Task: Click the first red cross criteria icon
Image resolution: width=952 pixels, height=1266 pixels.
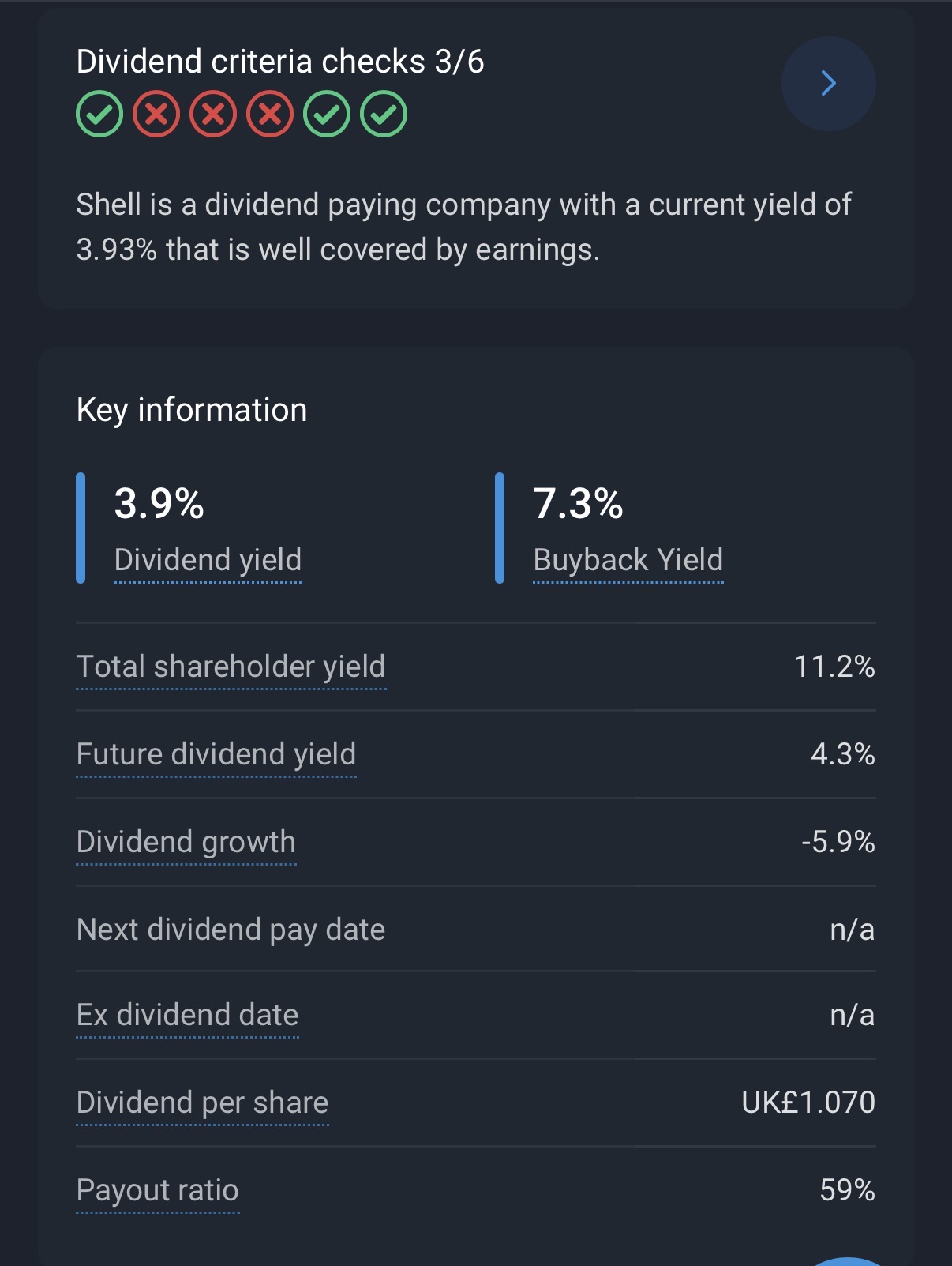Action: [x=156, y=115]
